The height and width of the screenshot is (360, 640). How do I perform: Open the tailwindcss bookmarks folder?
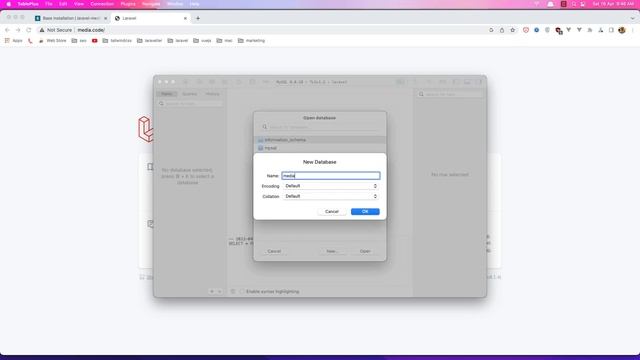coord(117,41)
